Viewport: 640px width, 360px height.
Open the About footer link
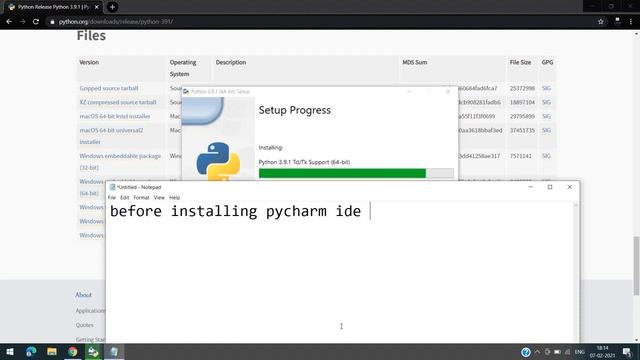tap(83, 295)
